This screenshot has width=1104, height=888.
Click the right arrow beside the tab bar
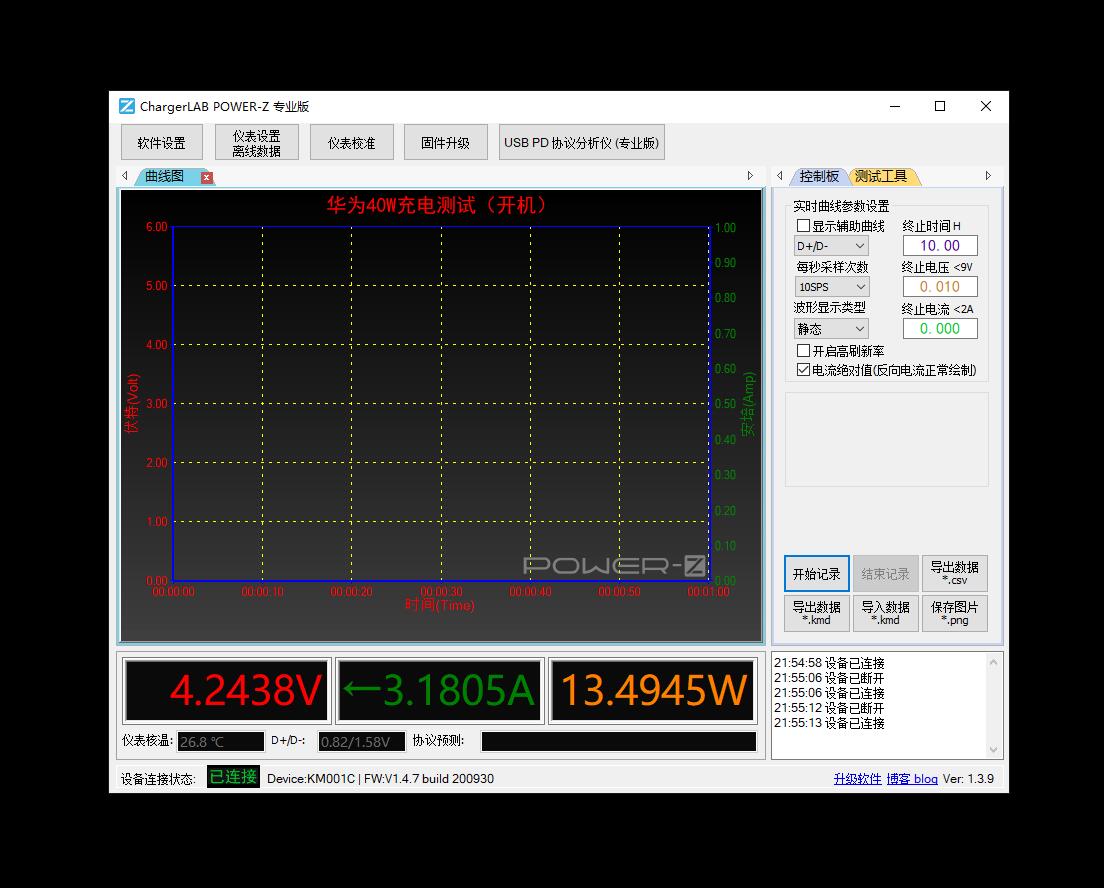[750, 175]
